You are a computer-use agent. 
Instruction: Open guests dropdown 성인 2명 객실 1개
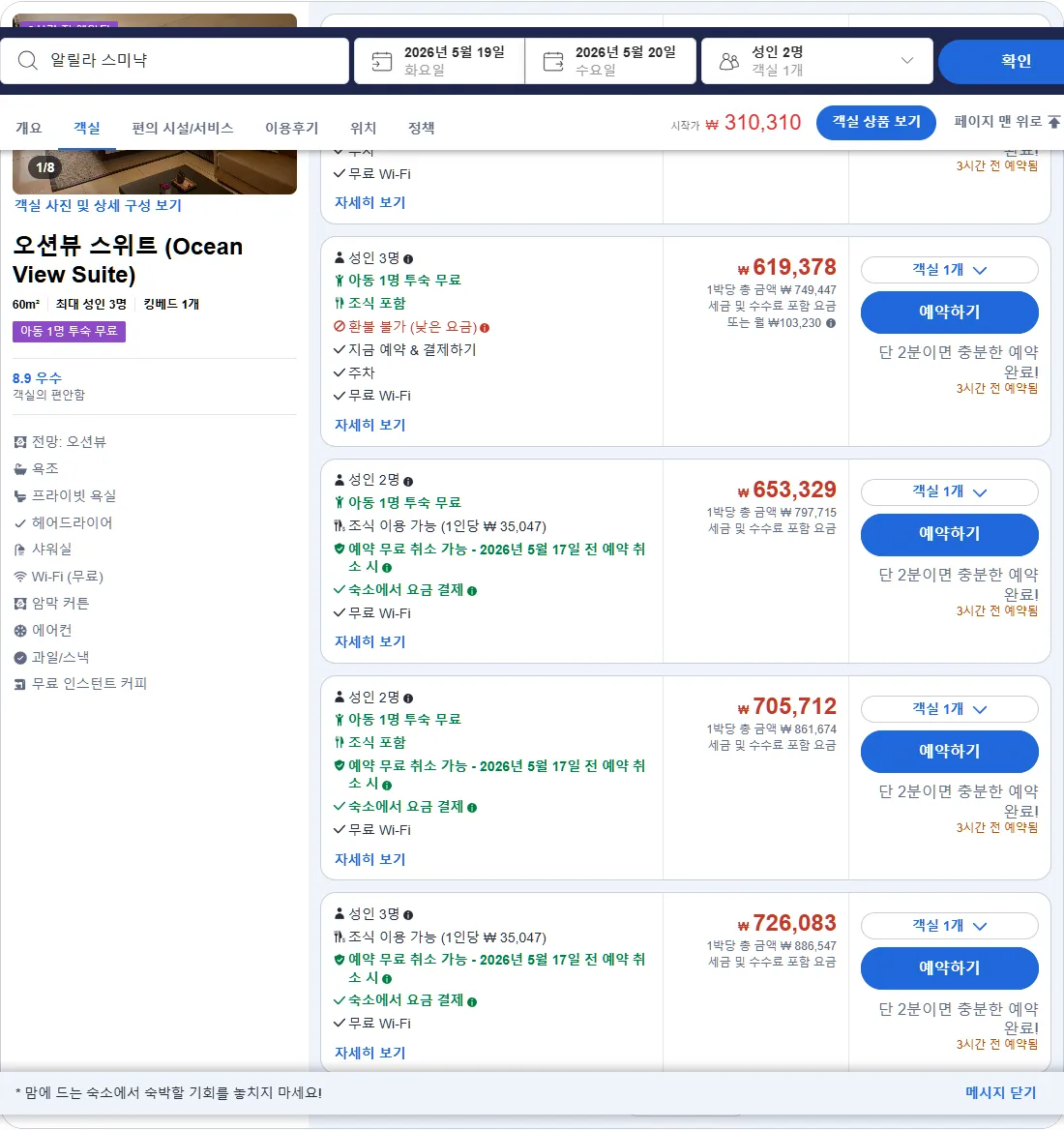click(x=817, y=61)
